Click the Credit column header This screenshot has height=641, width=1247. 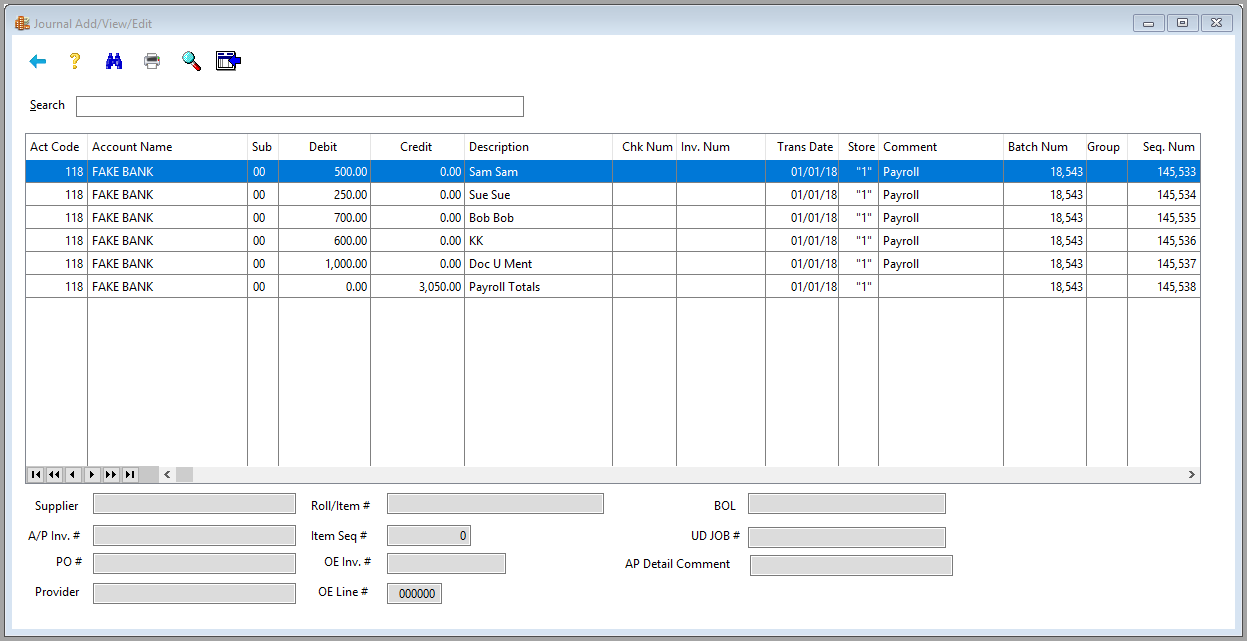pos(418,147)
